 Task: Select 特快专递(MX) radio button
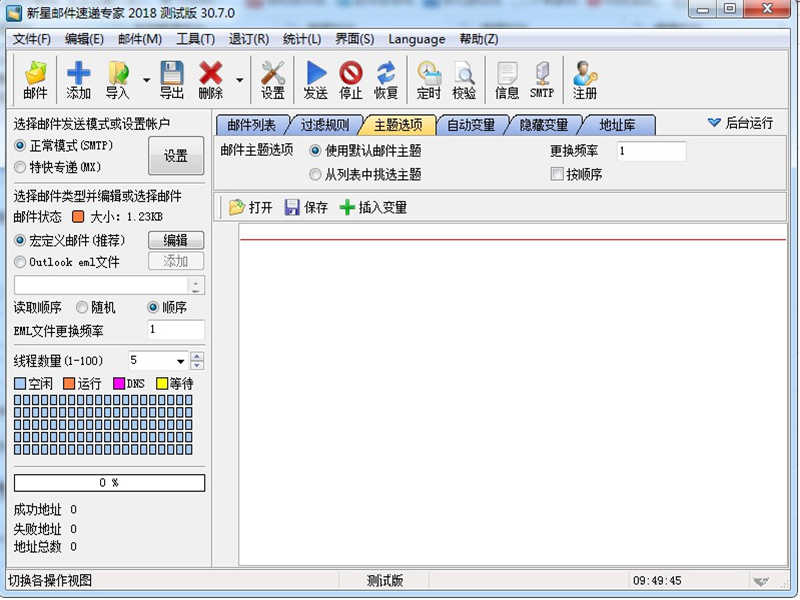tap(20, 167)
